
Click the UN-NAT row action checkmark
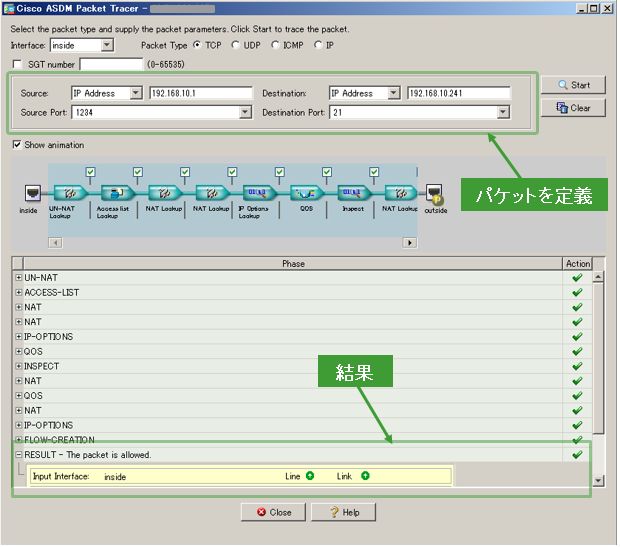pyautogui.click(x=578, y=278)
